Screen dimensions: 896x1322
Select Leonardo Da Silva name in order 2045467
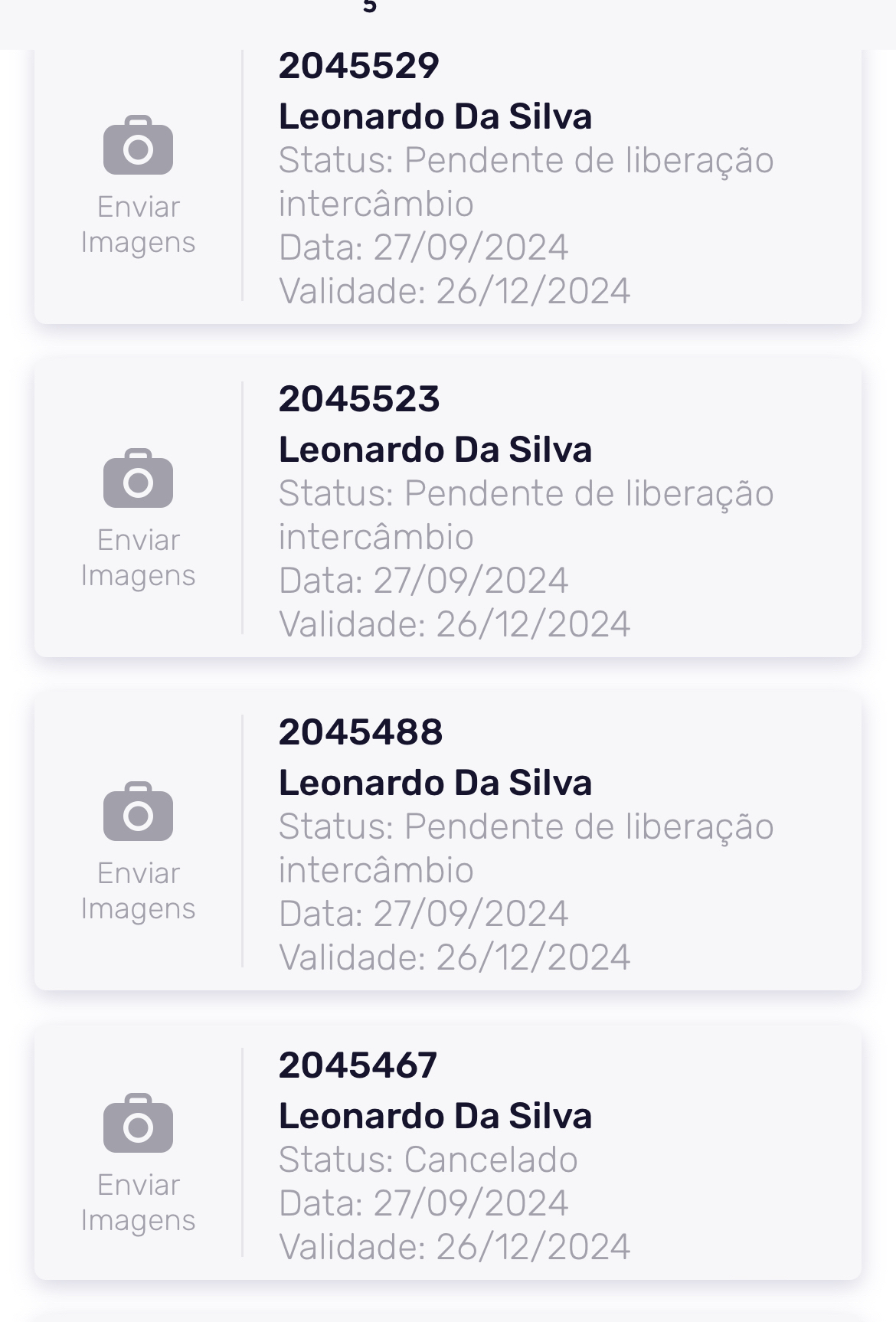[435, 1117]
